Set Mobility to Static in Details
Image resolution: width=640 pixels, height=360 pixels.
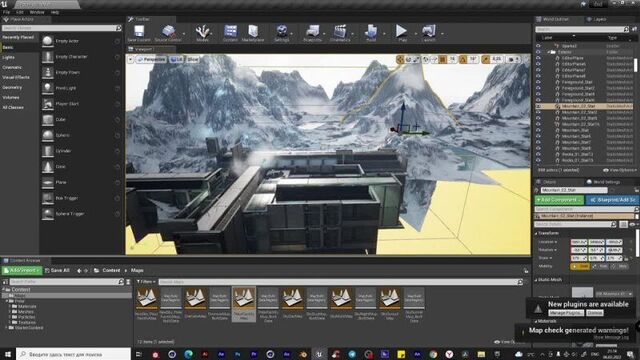pyautogui.click(x=580, y=266)
